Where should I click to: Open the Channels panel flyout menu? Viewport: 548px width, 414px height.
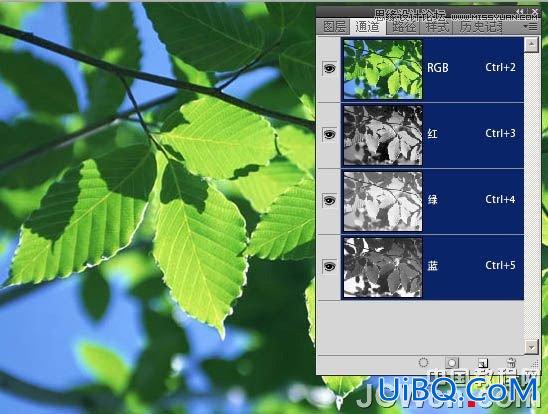point(531,27)
